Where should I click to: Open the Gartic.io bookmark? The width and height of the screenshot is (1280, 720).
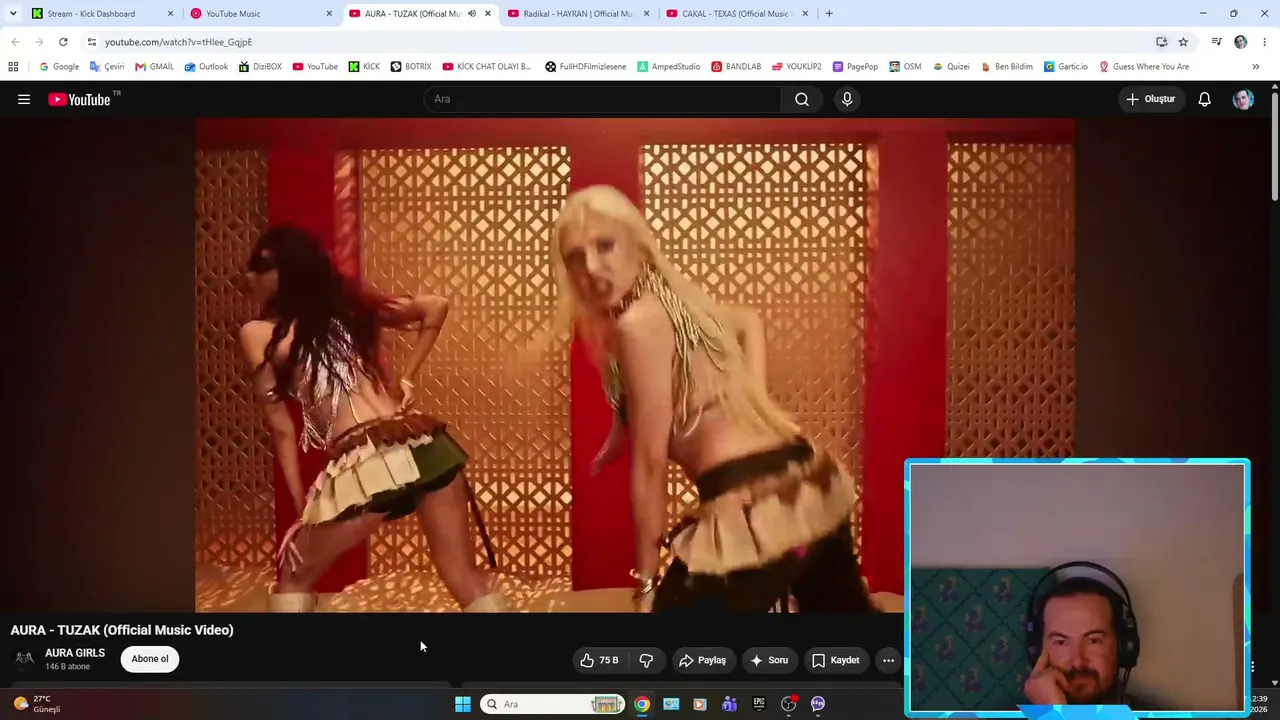[1065, 67]
